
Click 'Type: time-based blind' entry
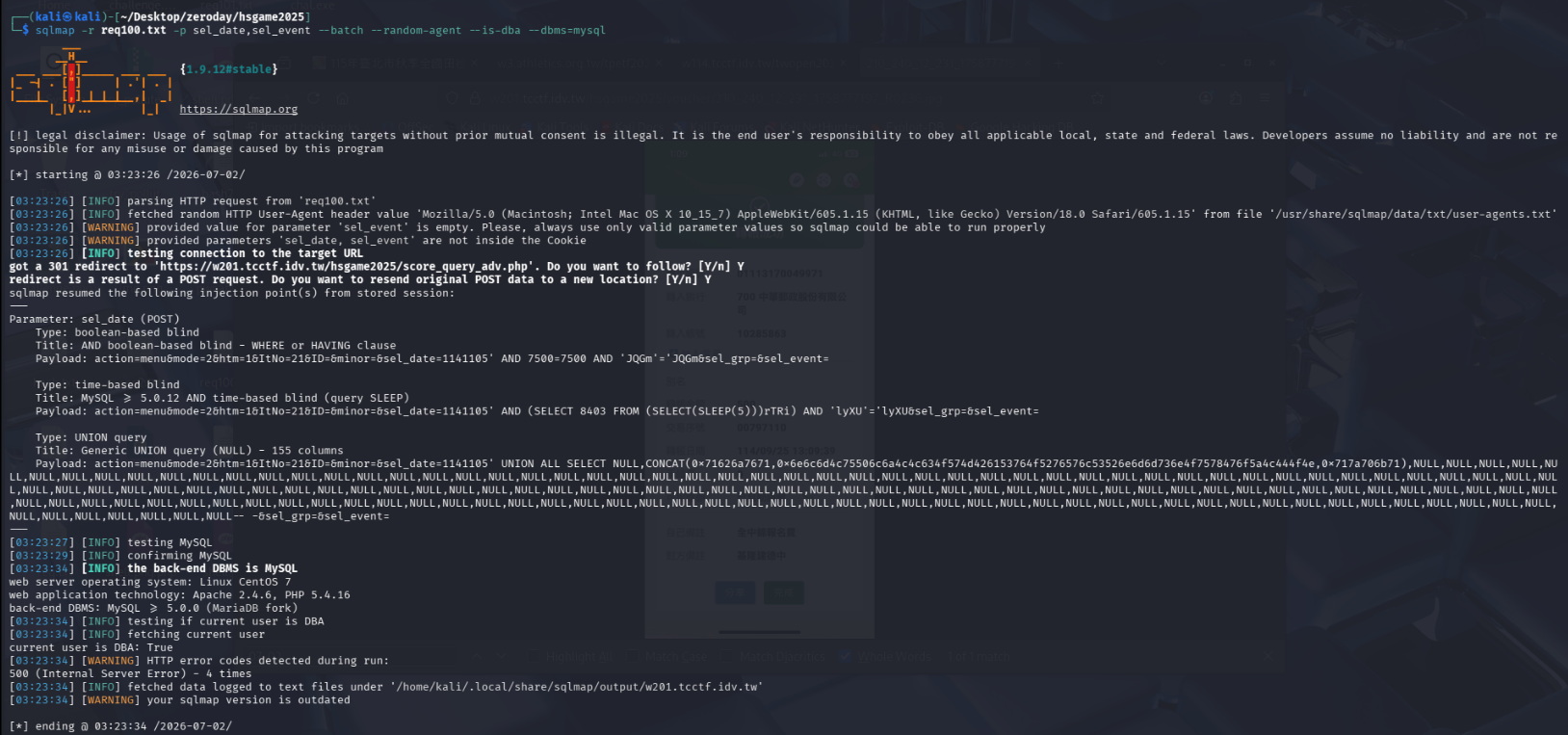[x=108, y=385]
